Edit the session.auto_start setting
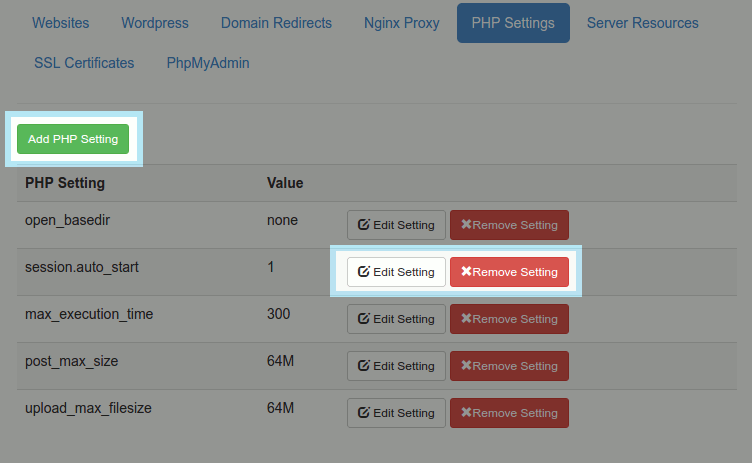 point(396,272)
